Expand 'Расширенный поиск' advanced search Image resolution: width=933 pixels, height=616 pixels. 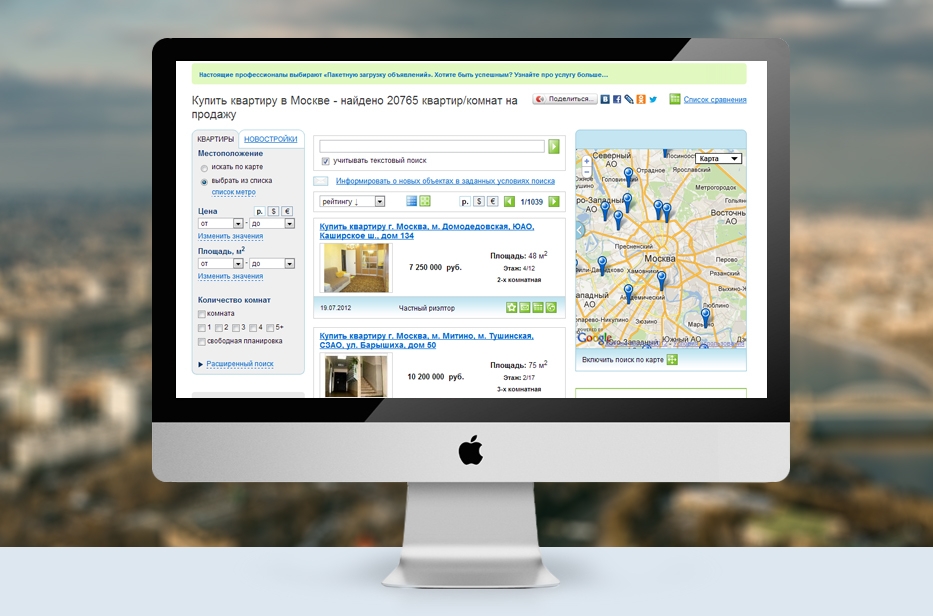[239, 364]
